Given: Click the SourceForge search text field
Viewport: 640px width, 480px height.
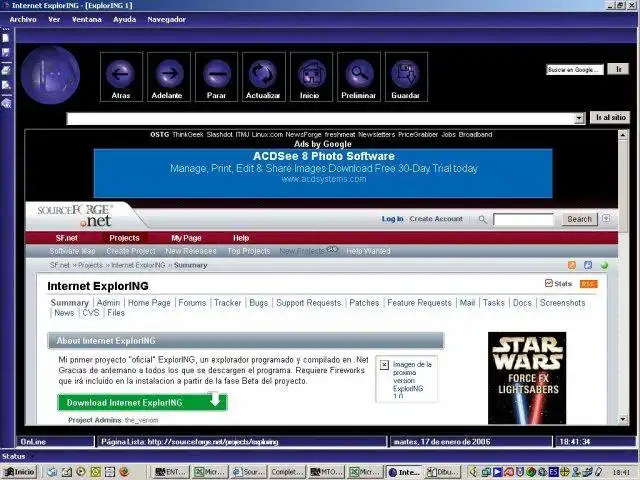Looking at the screenshot, I should pyautogui.click(x=523, y=219).
